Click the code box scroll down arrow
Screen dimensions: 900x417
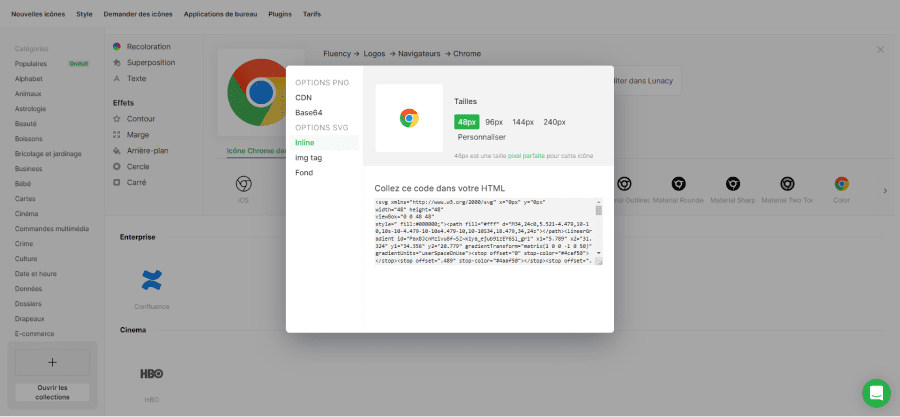point(599,253)
